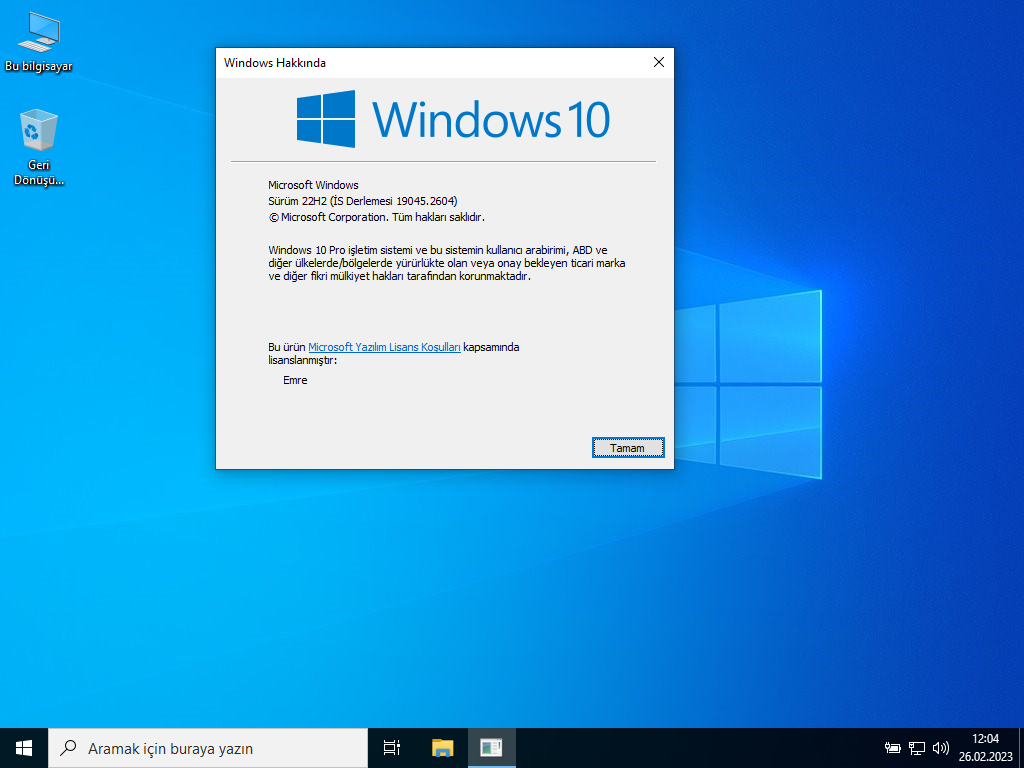1024x768 pixels.
Task: Click the Show Desktop strip at the taskbar's end
Action: pos(1021,748)
